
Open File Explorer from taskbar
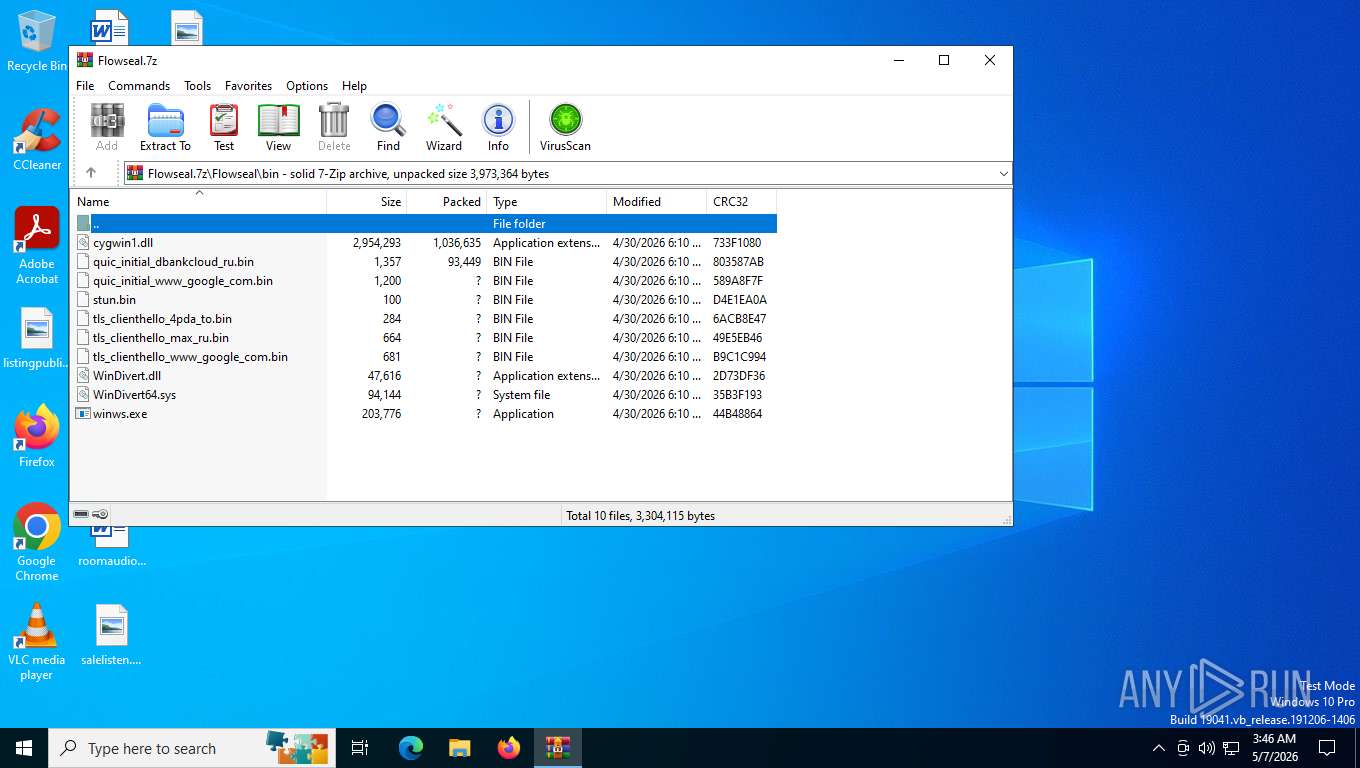[x=459, y=748]
